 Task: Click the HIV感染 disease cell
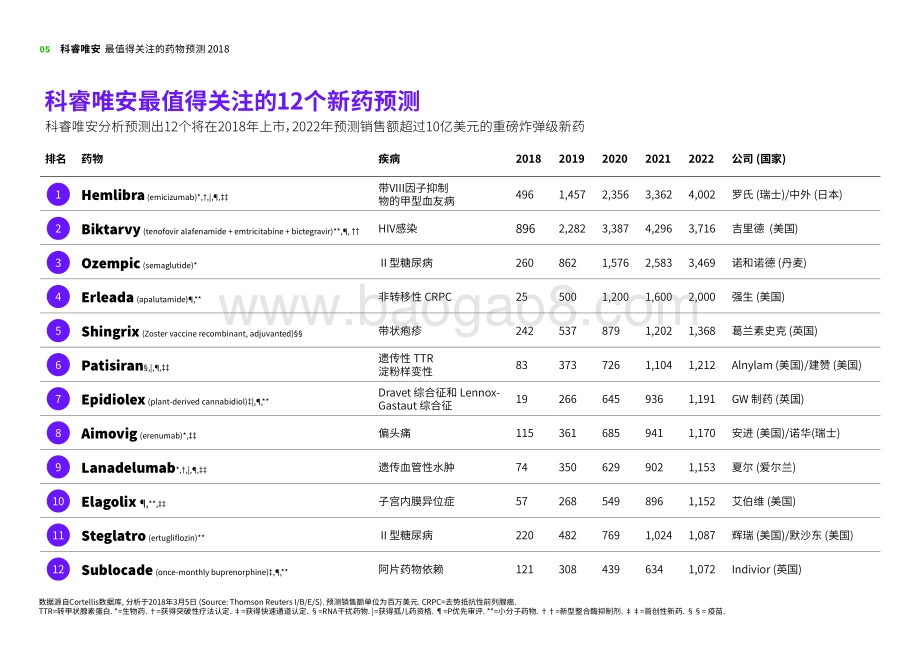398,229
